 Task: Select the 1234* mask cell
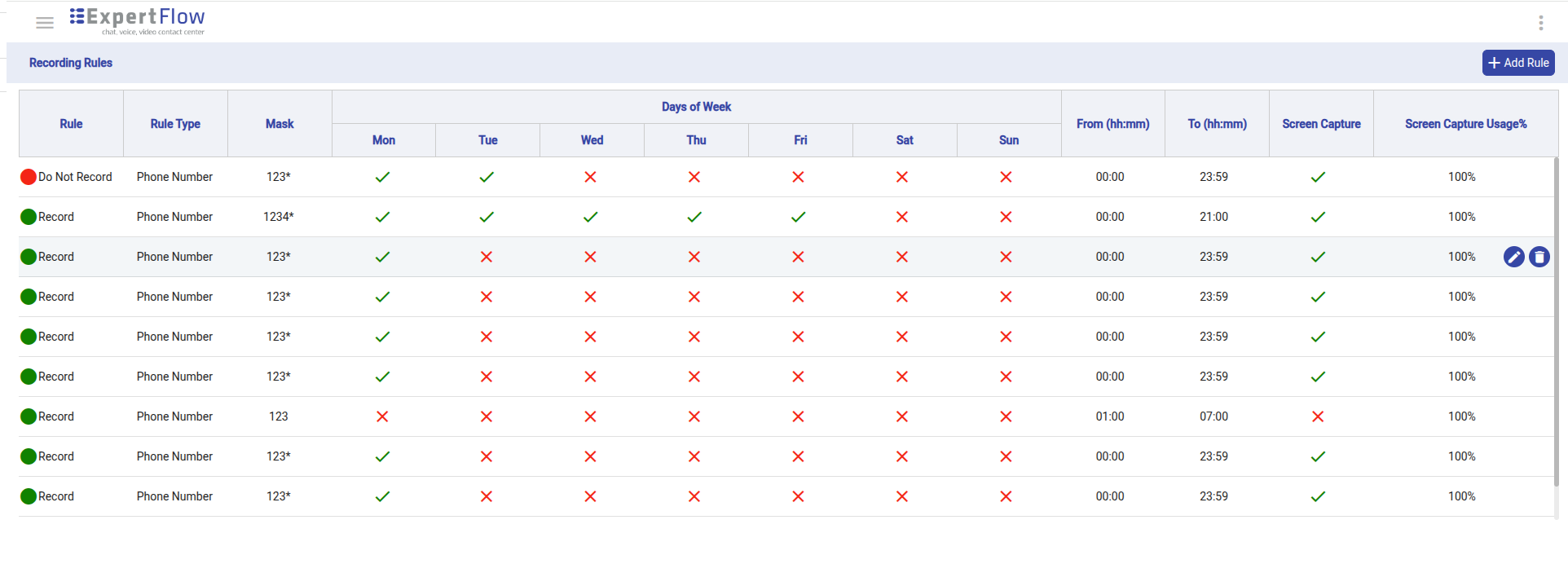279,217
